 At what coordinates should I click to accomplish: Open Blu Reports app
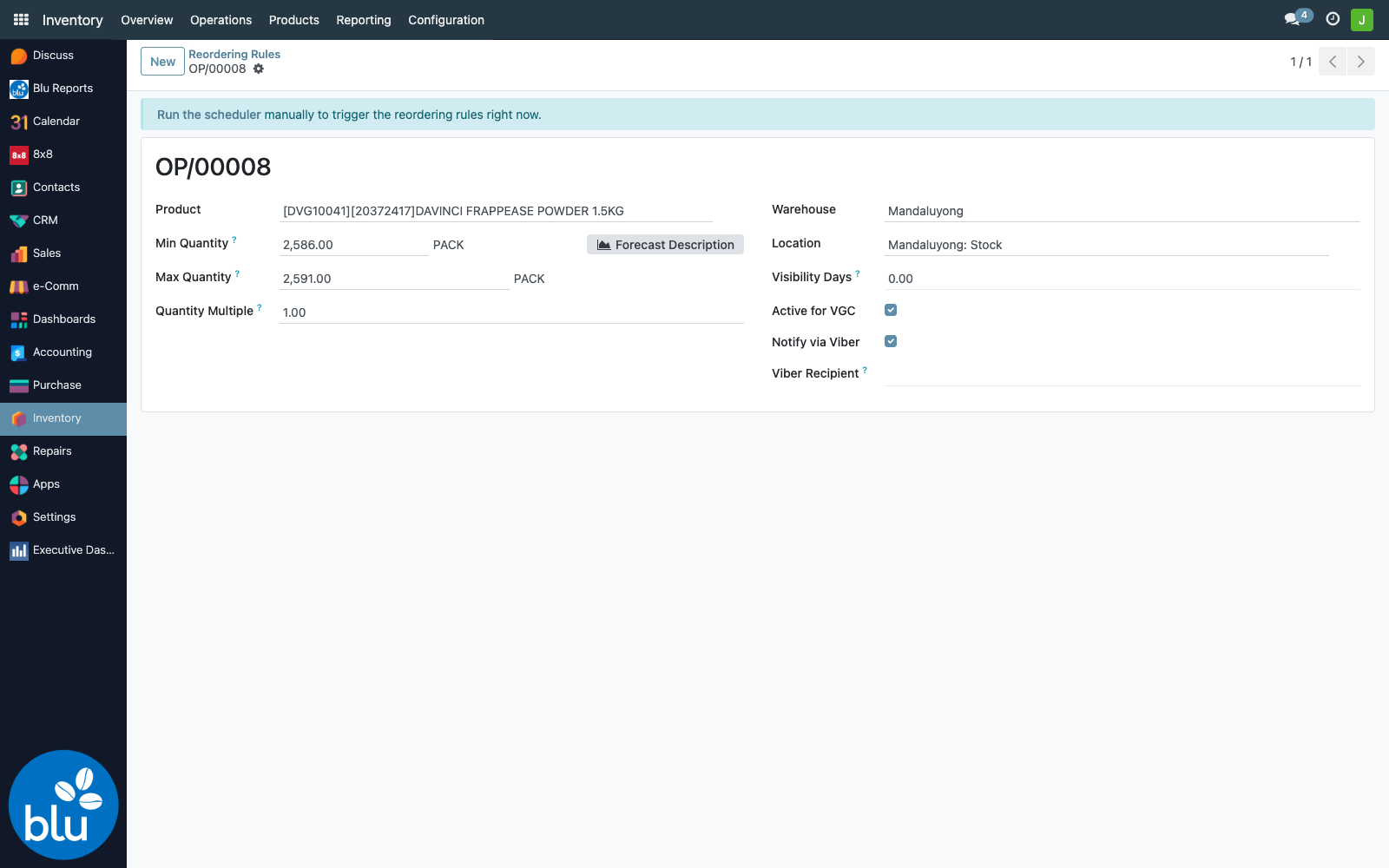click(x=63, y=89)
